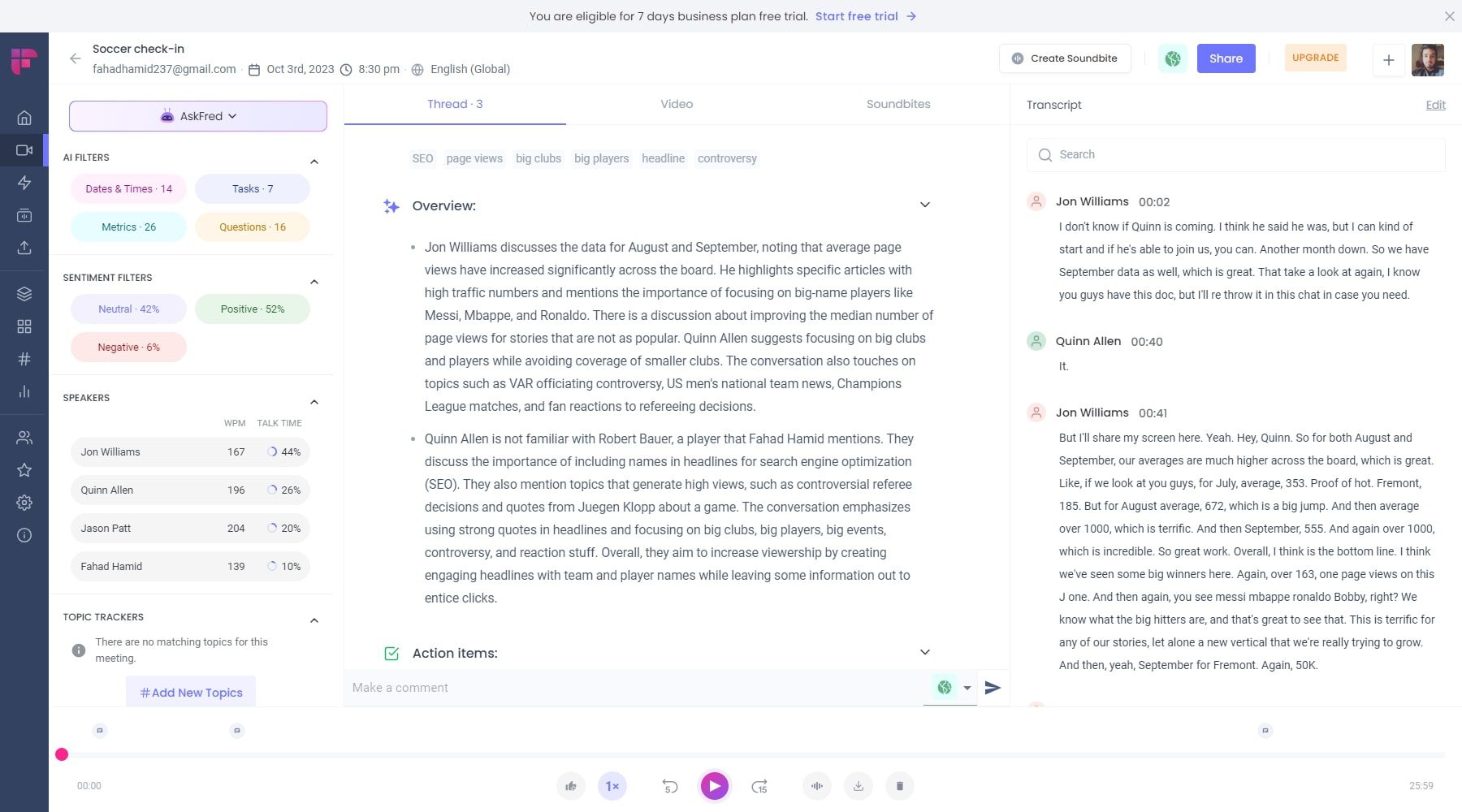The image size is (1462, 812).
Task: Switch to the Video tab
Action: tap(676, 104)
